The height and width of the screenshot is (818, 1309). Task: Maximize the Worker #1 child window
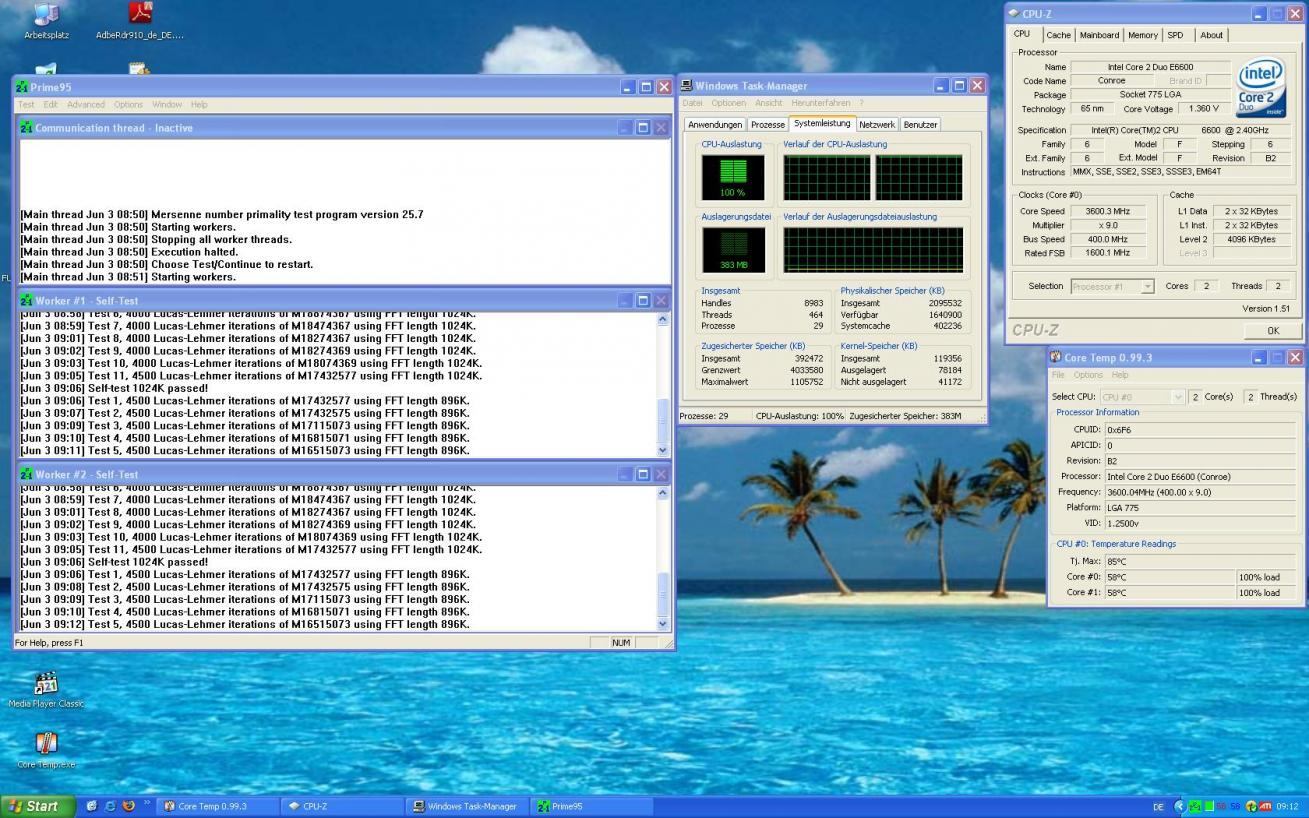tap(643, 300)
